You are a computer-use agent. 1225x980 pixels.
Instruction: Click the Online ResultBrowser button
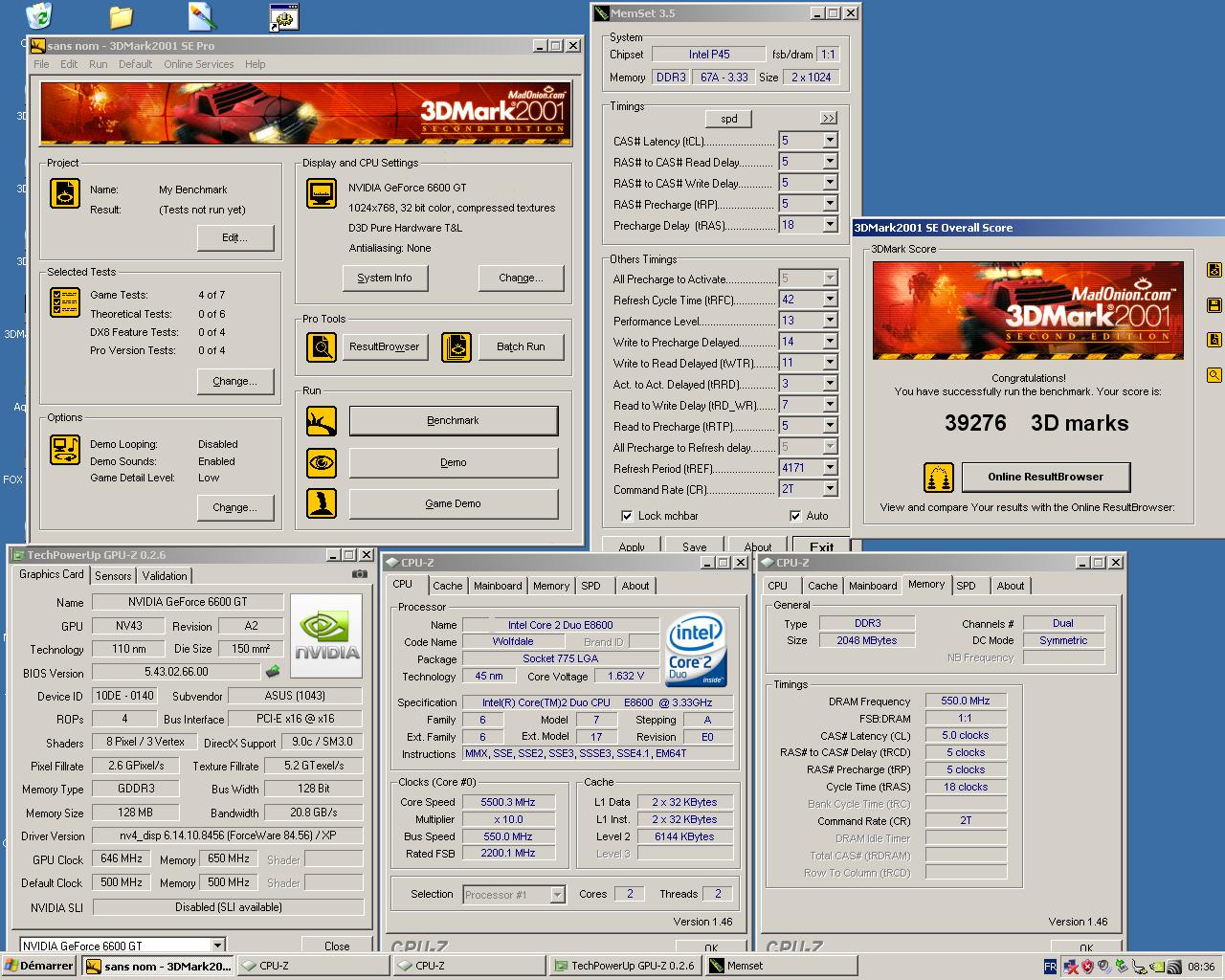[x=1045, y=477]
